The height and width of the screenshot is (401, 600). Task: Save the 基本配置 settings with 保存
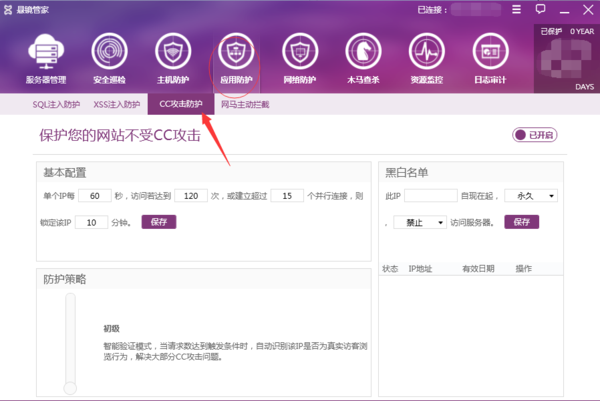click(159, 222)
